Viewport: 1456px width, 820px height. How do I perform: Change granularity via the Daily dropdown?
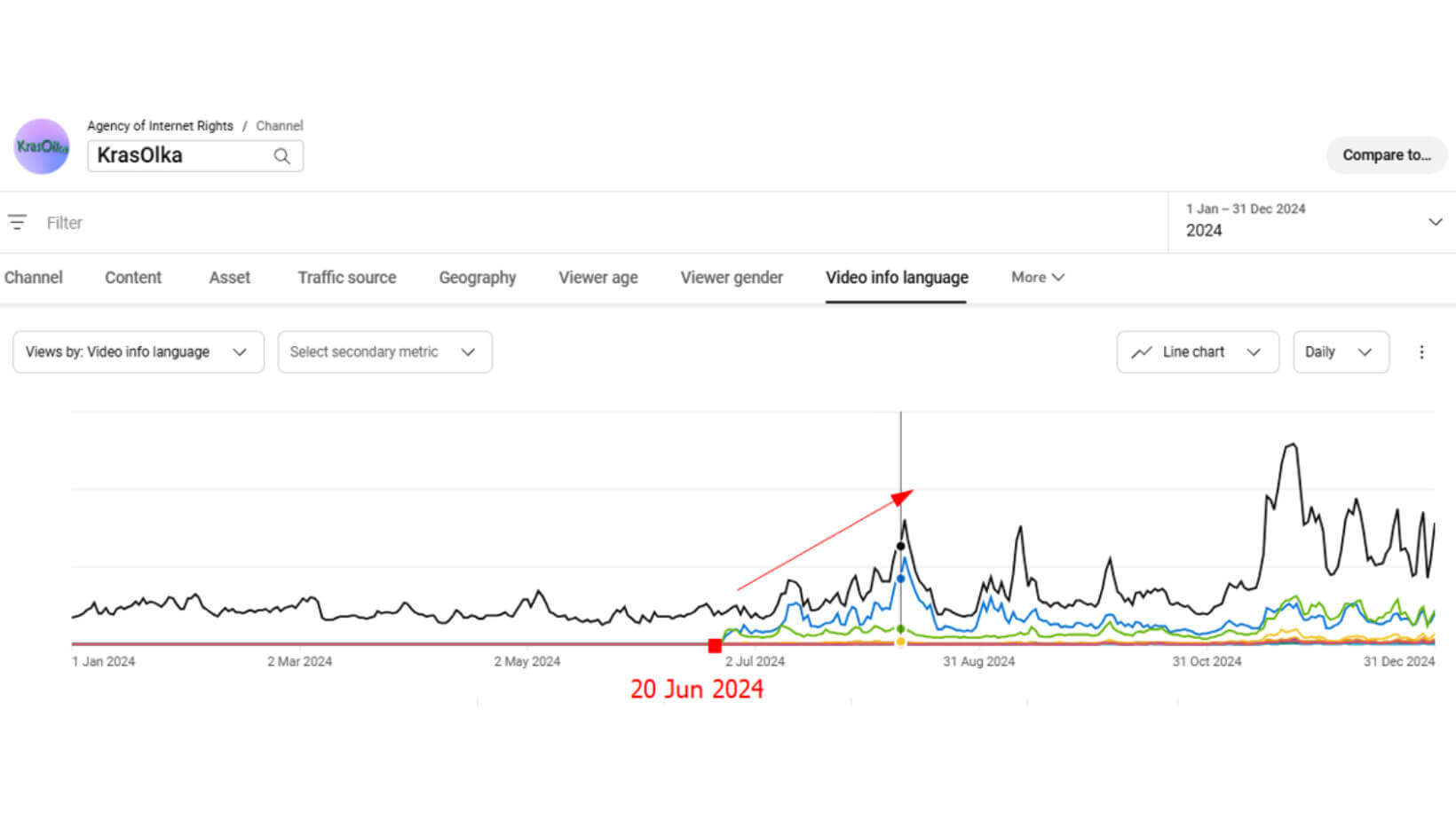point(1341,351)
